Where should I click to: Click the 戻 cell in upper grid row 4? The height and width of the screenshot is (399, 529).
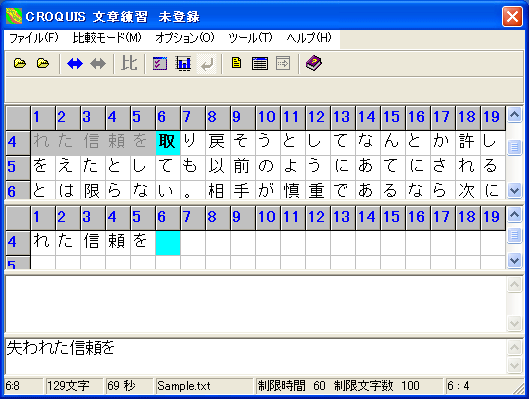pyautogui.click(x=218, y=143)
